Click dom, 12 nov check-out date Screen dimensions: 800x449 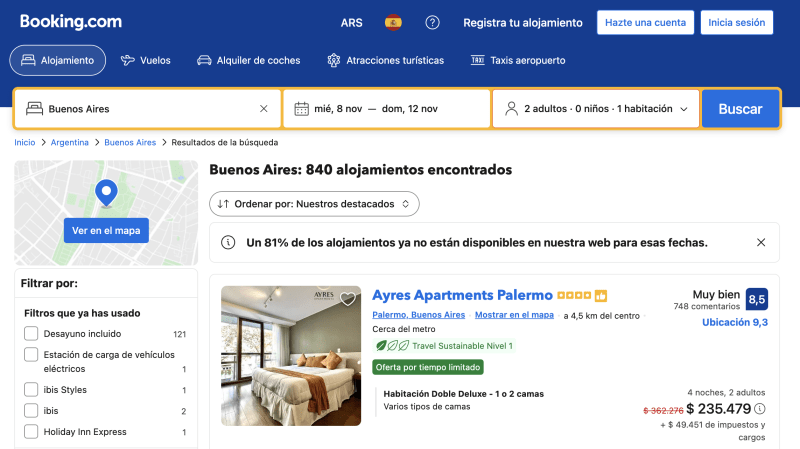click(x=410, y=109)
